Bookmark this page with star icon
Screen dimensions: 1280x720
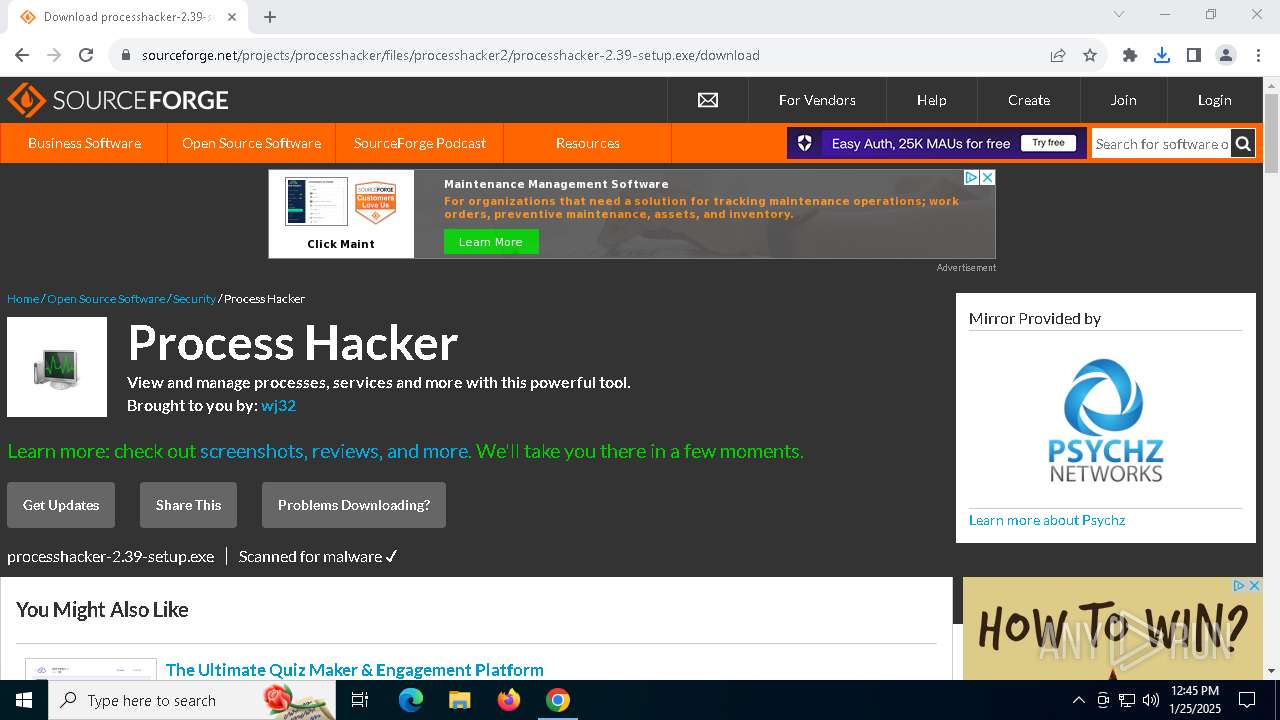coord(1090,55)
